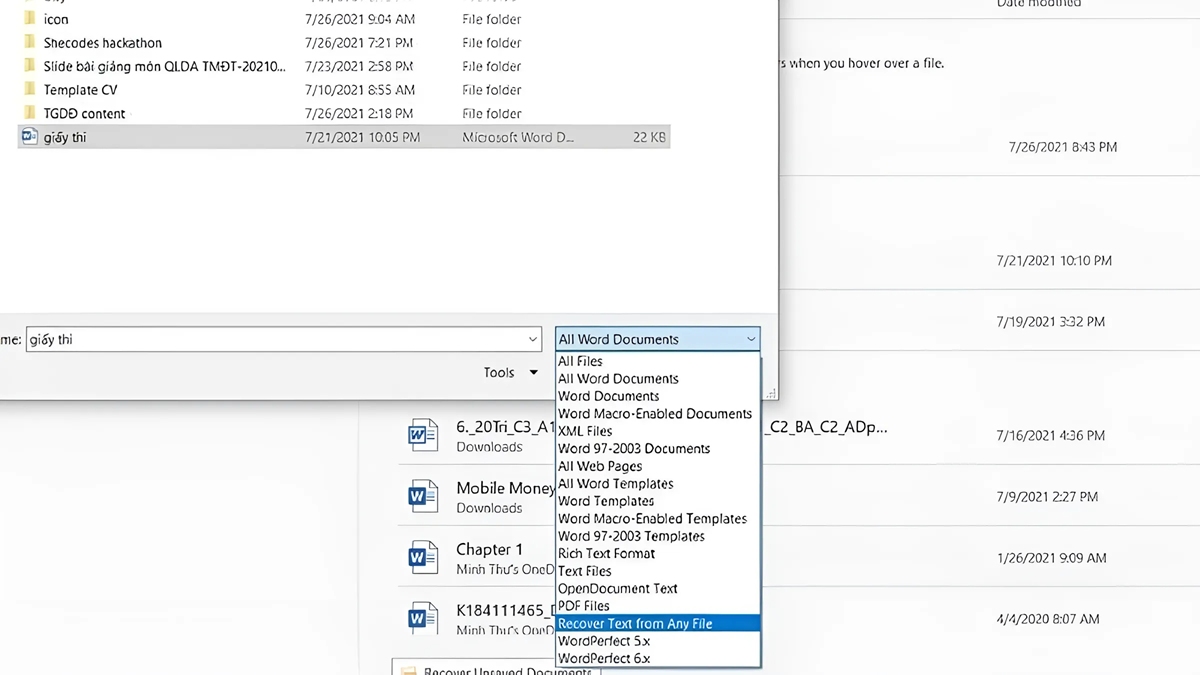Expand the Tools dropdown

click(510, 371)
